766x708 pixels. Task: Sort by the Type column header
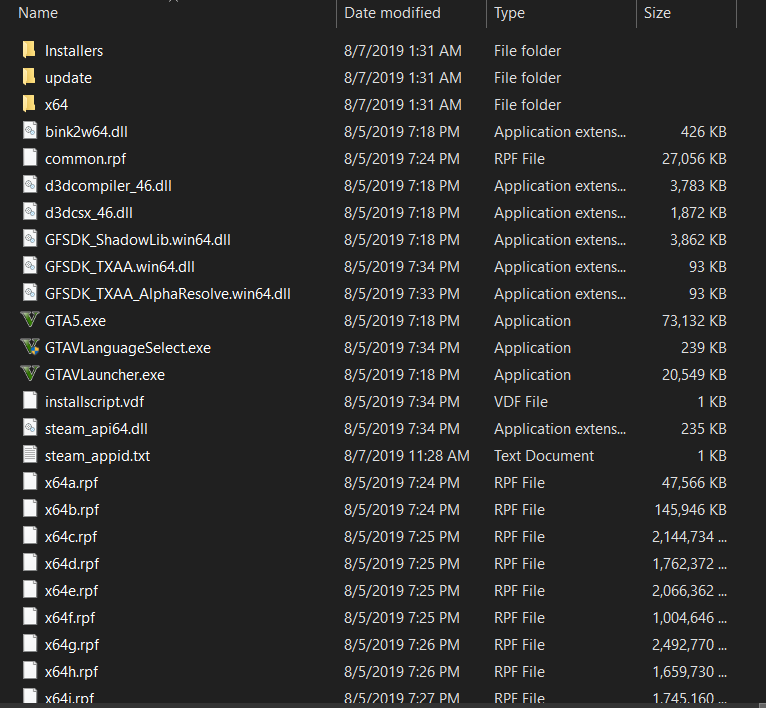coord(510,13)
